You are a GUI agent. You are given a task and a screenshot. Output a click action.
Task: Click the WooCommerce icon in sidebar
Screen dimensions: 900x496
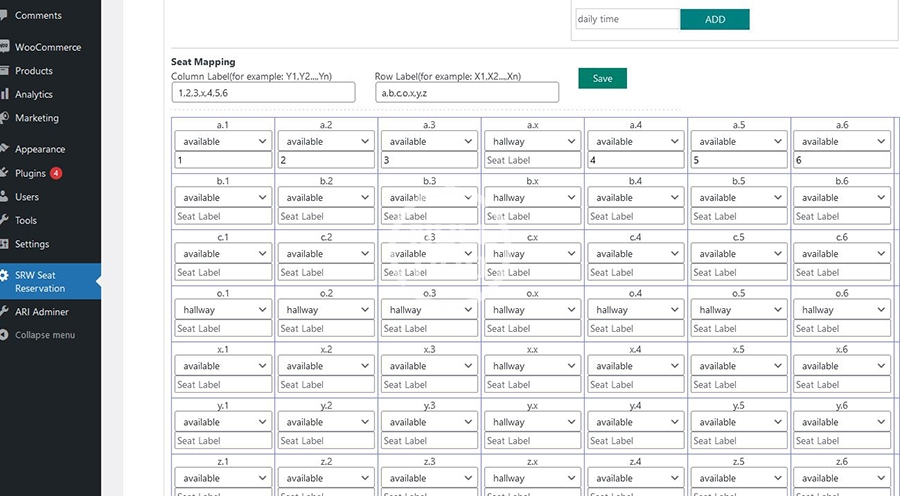tap(5, 47)
